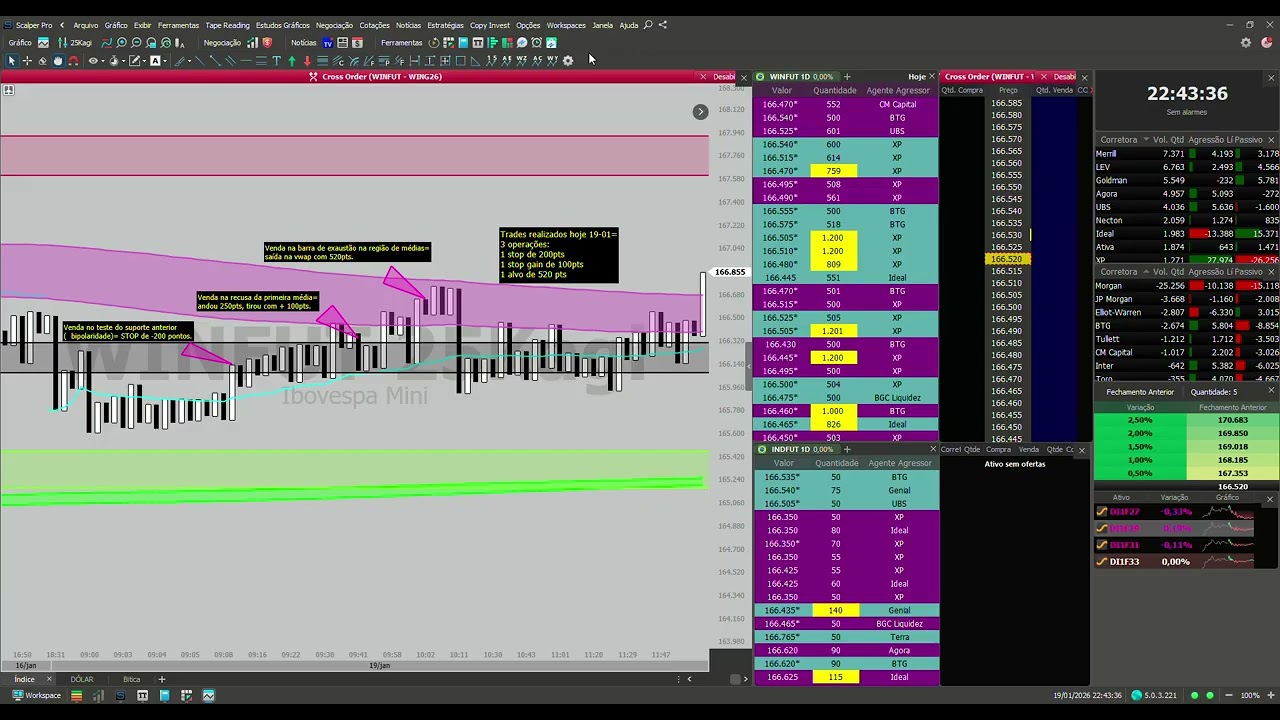Open the Arquivo menu
1280x720 pixels.
(x=86, y=25)
